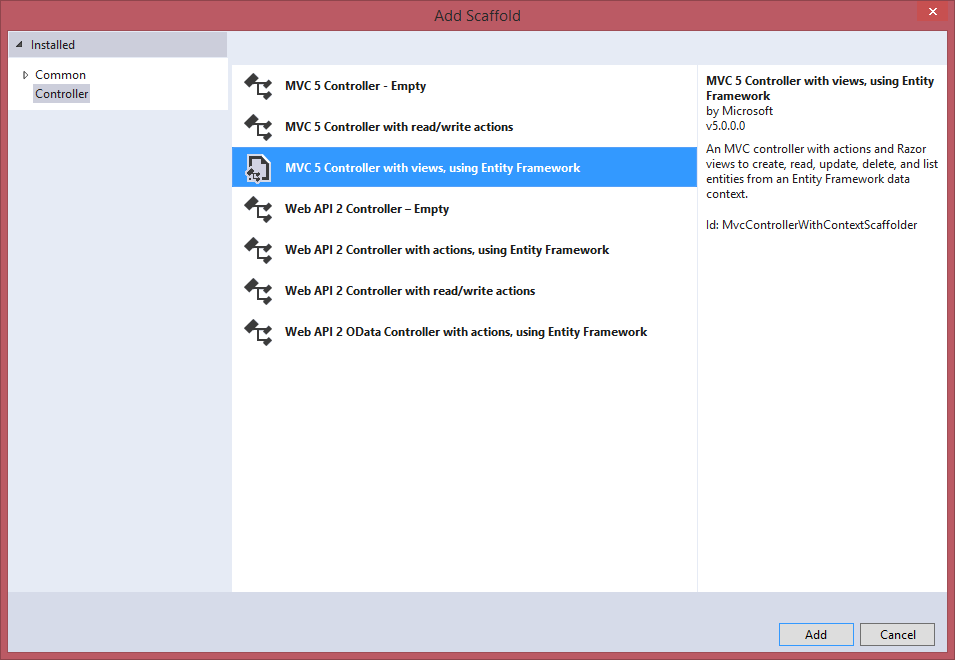Click icon of MVC 5 Controller with views, Entity Framework
This screenshot has height=660, width=955.
[x=258, y=168]
